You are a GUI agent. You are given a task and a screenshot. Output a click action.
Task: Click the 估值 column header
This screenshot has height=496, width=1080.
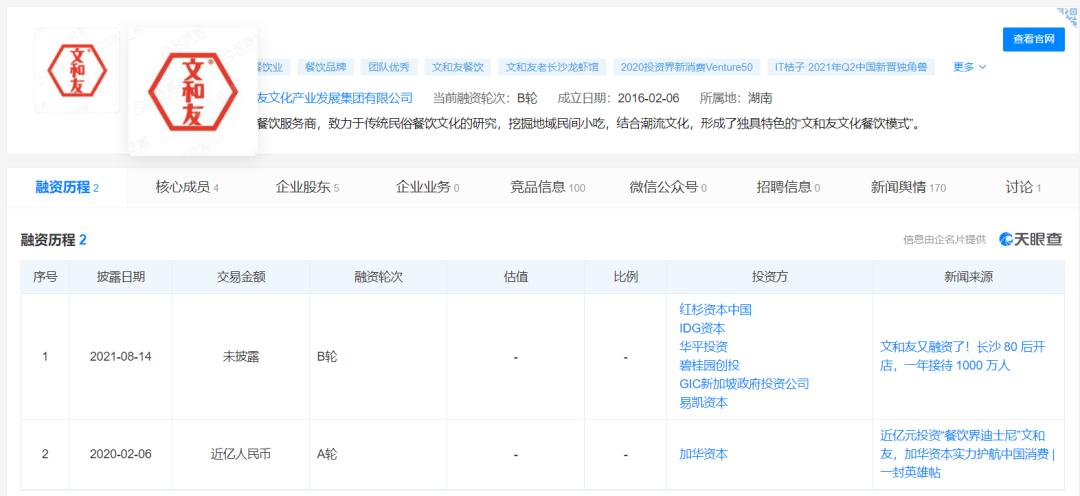(515, 277)
